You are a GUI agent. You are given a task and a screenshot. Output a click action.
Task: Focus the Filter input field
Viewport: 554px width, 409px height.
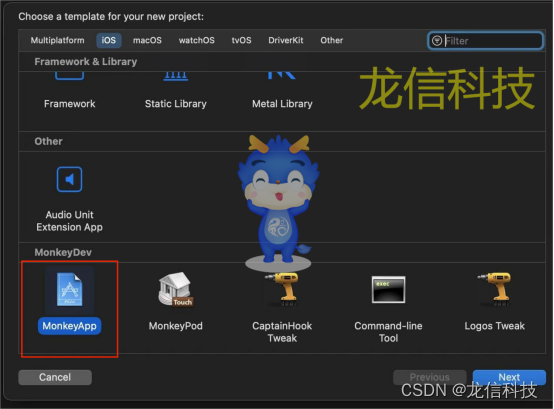[485, 41]
